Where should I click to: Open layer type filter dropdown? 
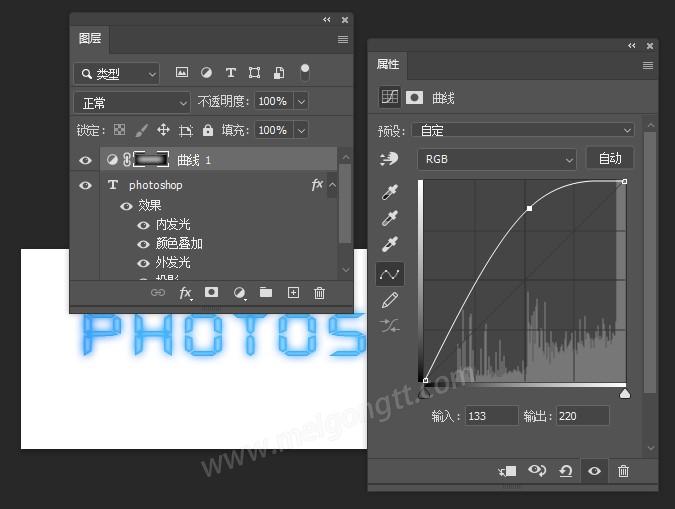click(x=116, y=74)
